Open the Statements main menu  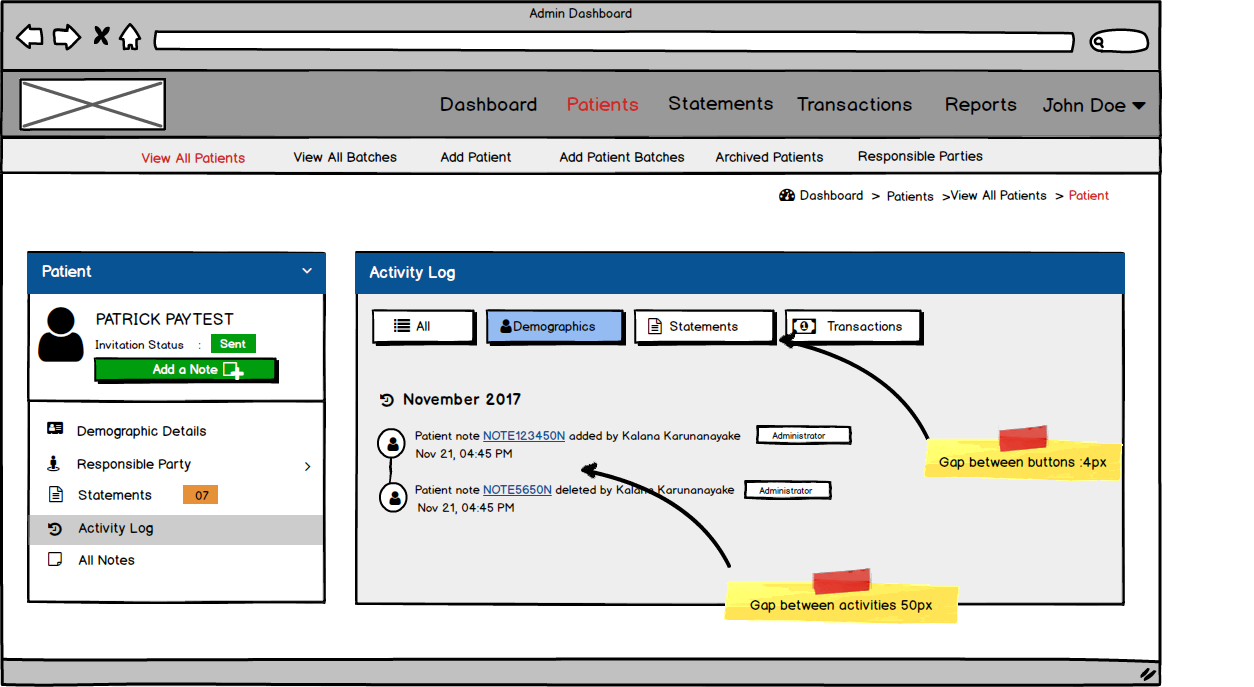pyautogui.click(x=720, y=104)
